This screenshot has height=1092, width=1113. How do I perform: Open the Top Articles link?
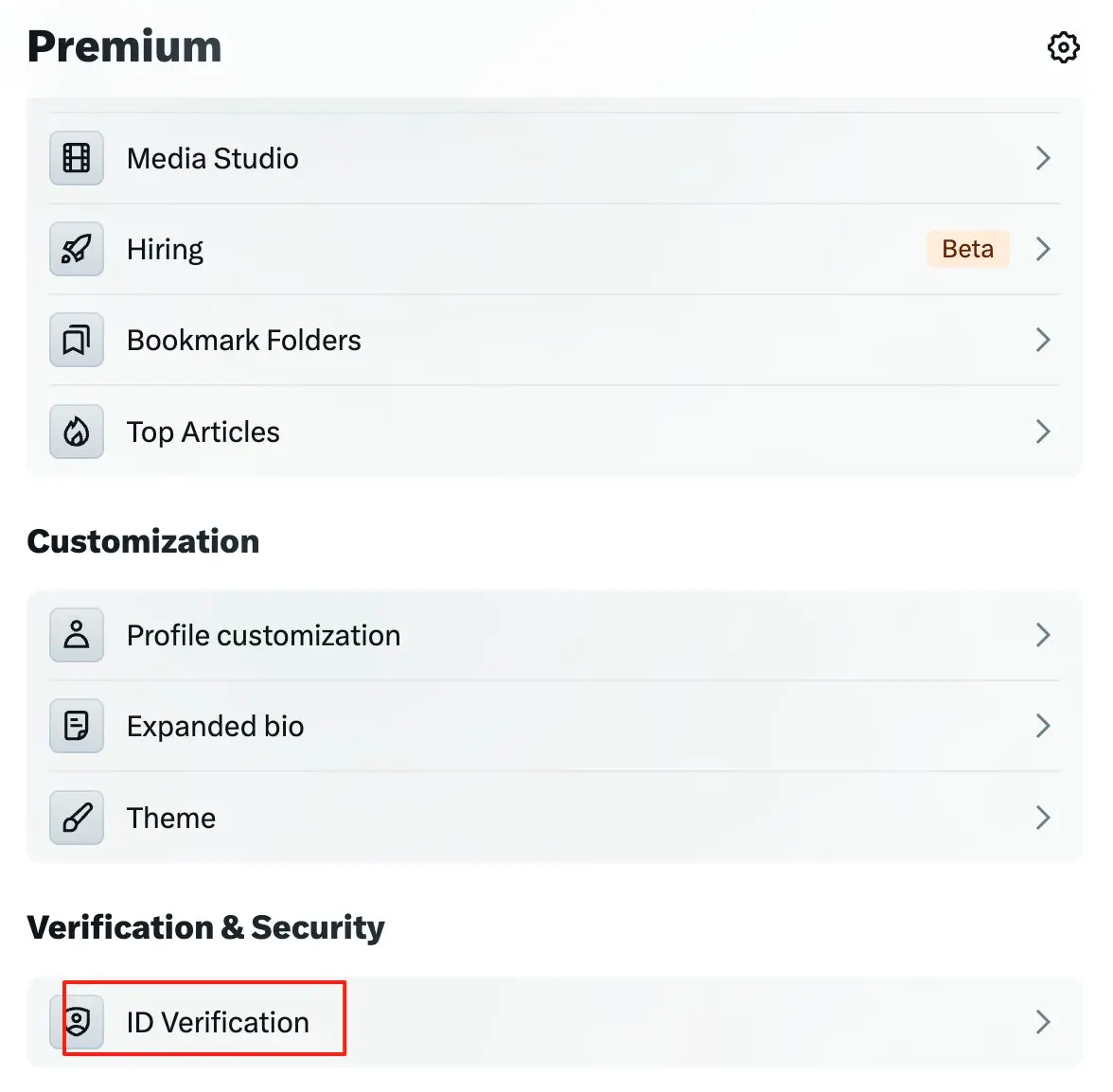pyautogui.click(x=203, y=432)
